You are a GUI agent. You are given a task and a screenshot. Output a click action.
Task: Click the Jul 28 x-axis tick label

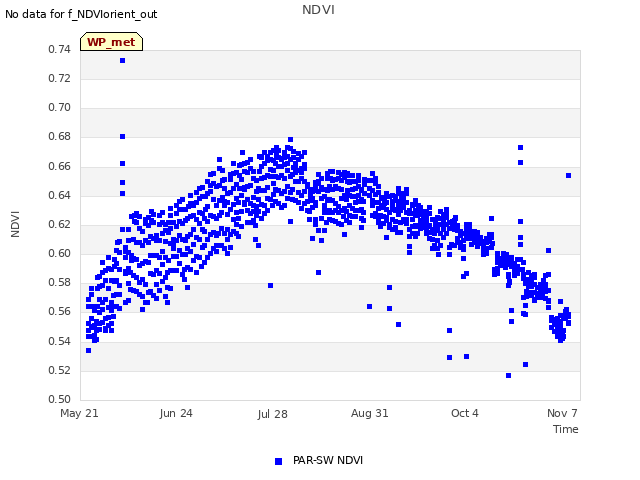click(x=272, y=414)
